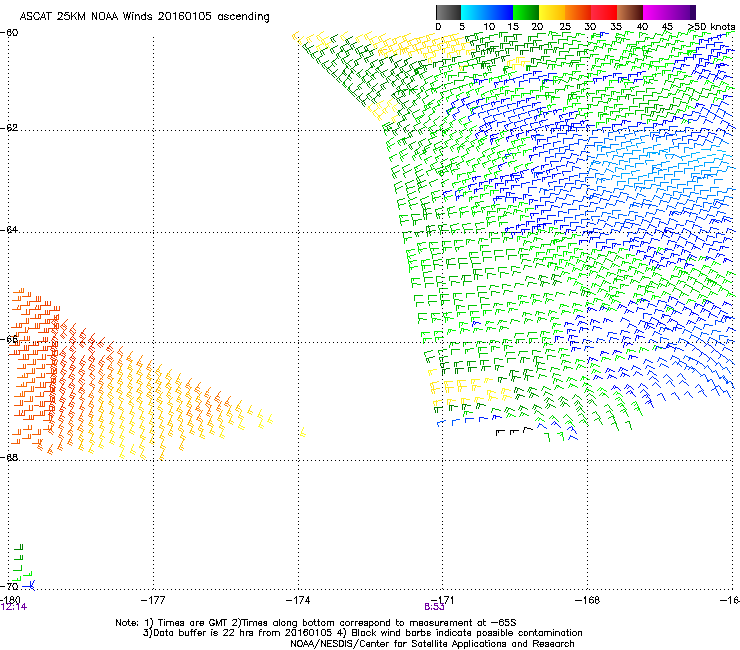Click the red 30-35 knots color band

tap(604, 12)
